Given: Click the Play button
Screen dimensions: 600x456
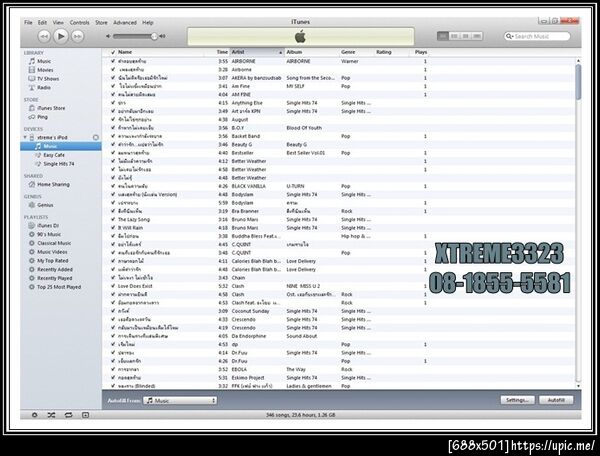Looking at the screenshot, I should click(61, 36).
